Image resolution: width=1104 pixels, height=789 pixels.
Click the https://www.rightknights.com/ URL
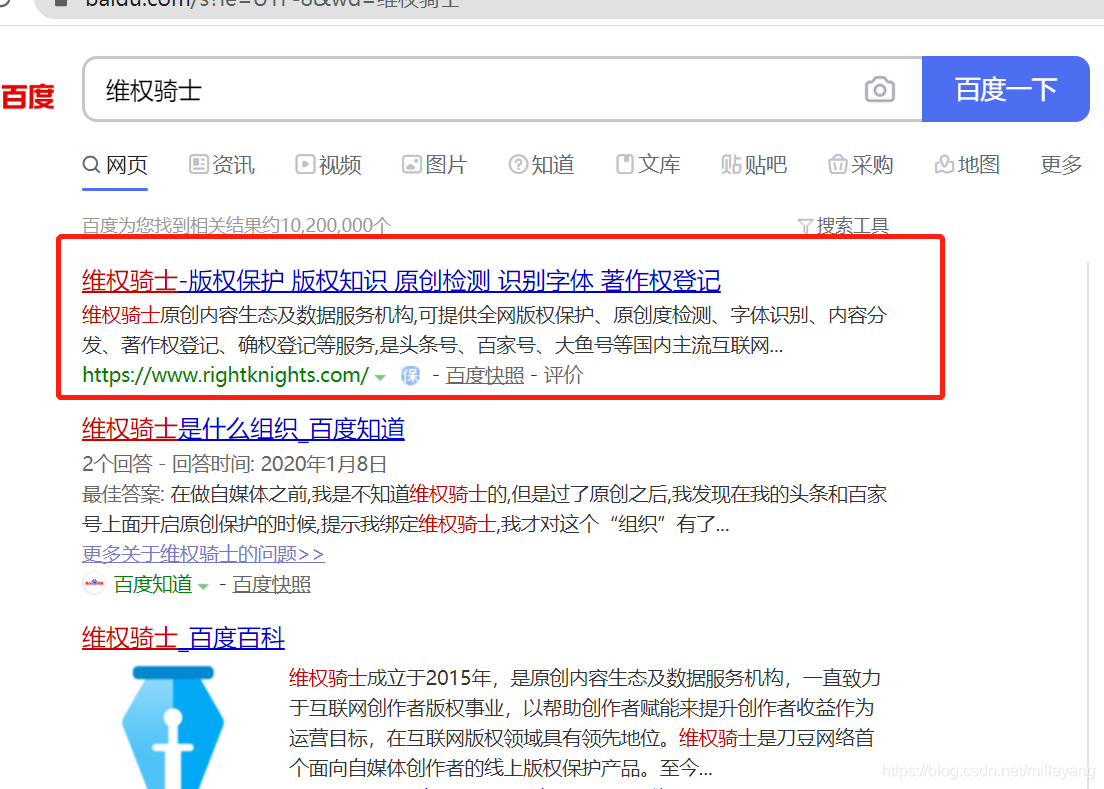[x=225, y=375]
